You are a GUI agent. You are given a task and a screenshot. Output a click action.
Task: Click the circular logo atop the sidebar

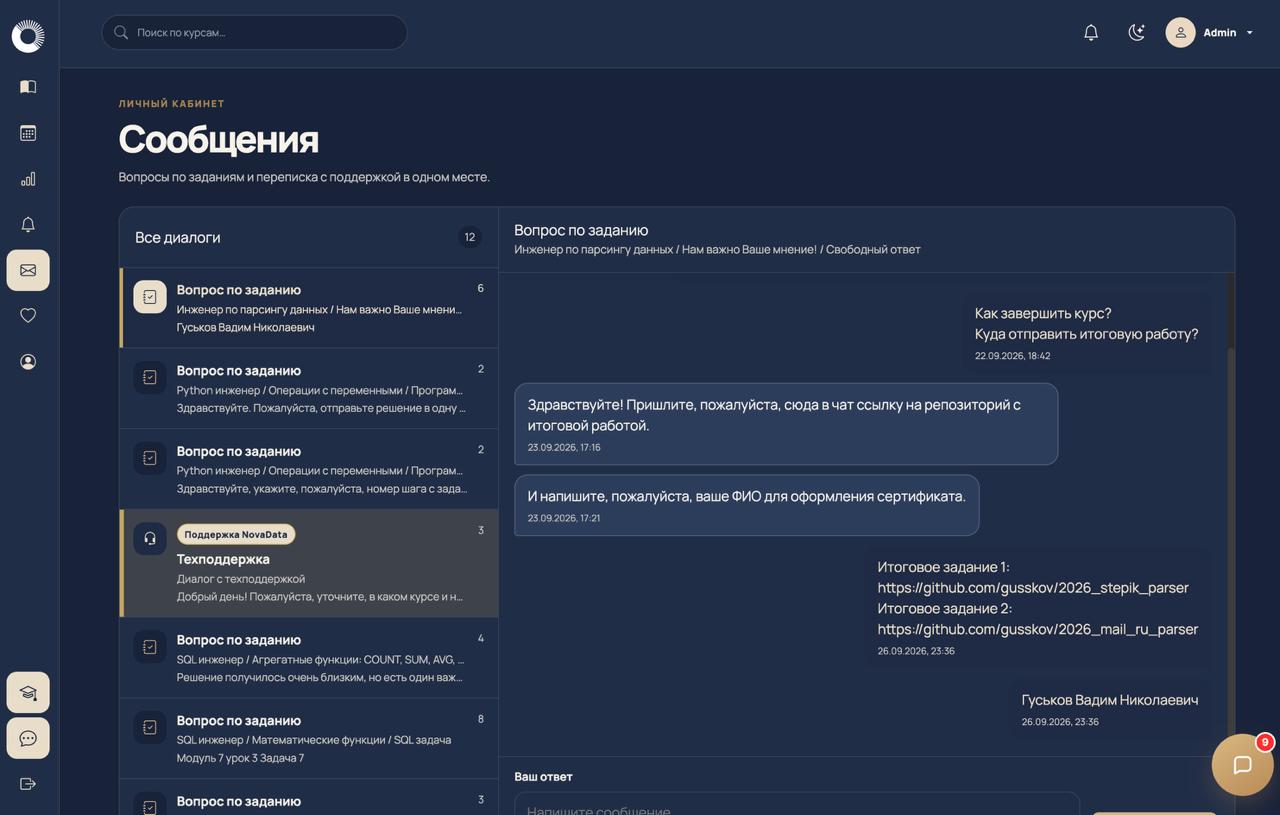tap(28, 36)
